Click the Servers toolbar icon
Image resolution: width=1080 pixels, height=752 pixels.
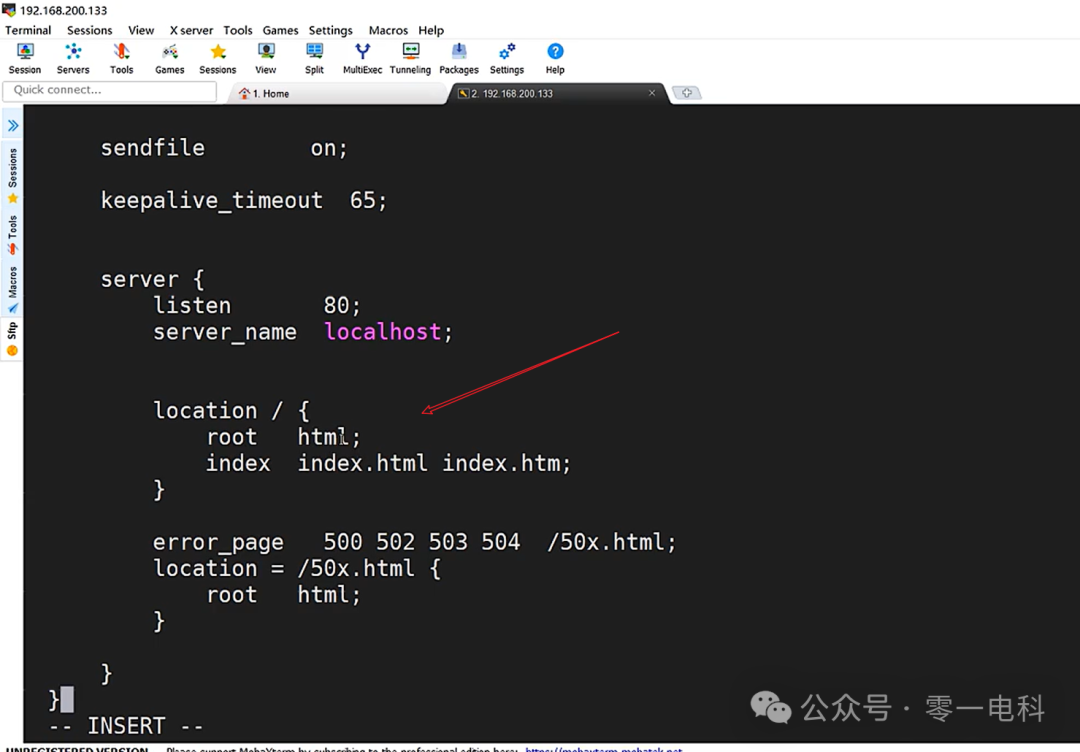[73, 57]
